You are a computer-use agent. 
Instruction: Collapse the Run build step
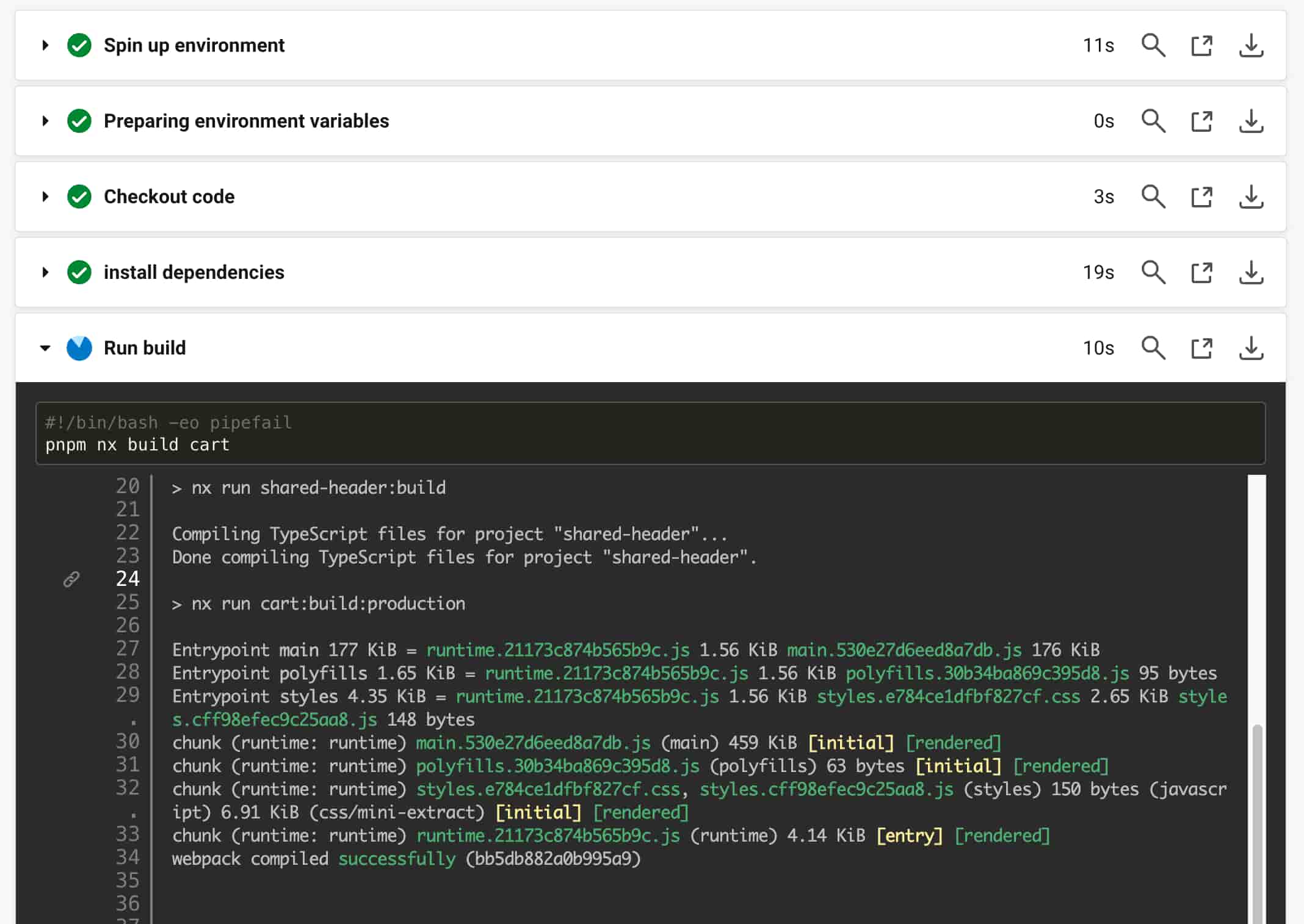click(45, 348)
